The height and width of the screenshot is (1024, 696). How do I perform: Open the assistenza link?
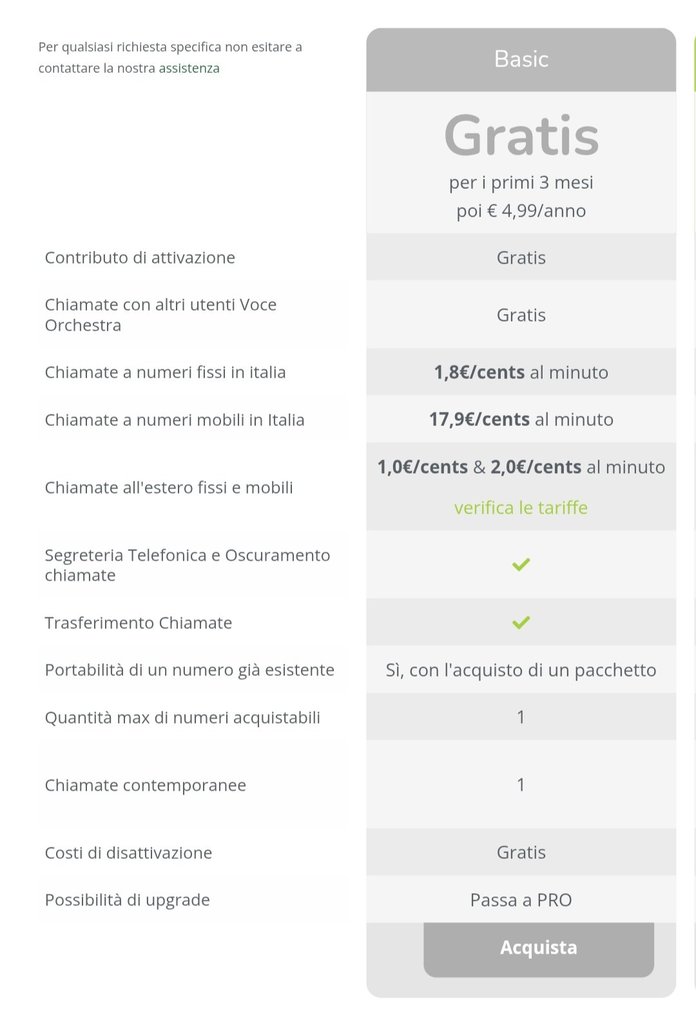pos(189,68)
